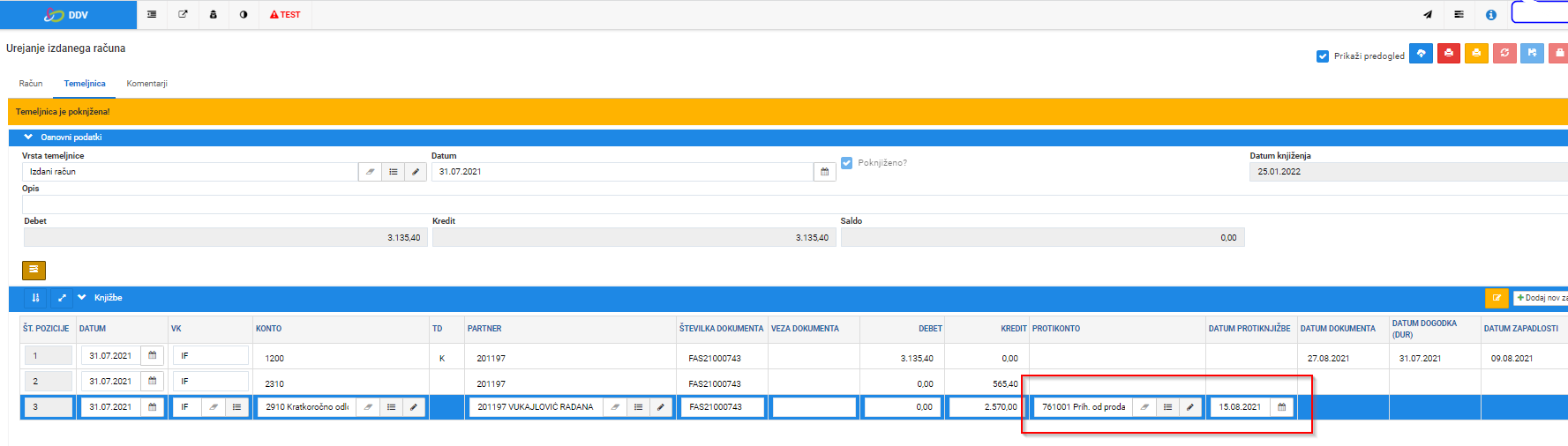Click the money bag toolbar icon
This screenshot has width=1568, height=446.
[x=213, y=15]
